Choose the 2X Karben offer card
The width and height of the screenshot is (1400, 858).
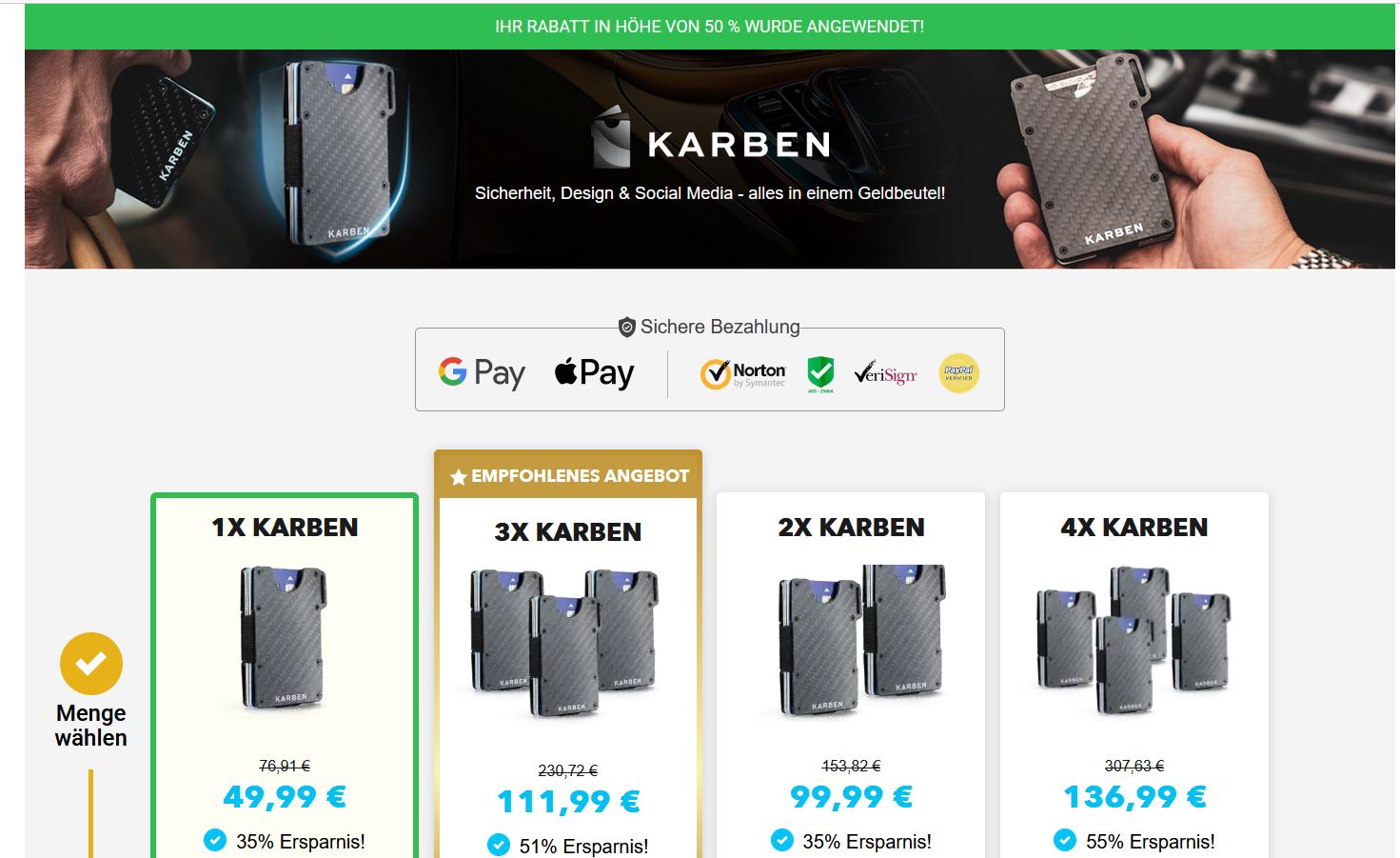point(851,676)
